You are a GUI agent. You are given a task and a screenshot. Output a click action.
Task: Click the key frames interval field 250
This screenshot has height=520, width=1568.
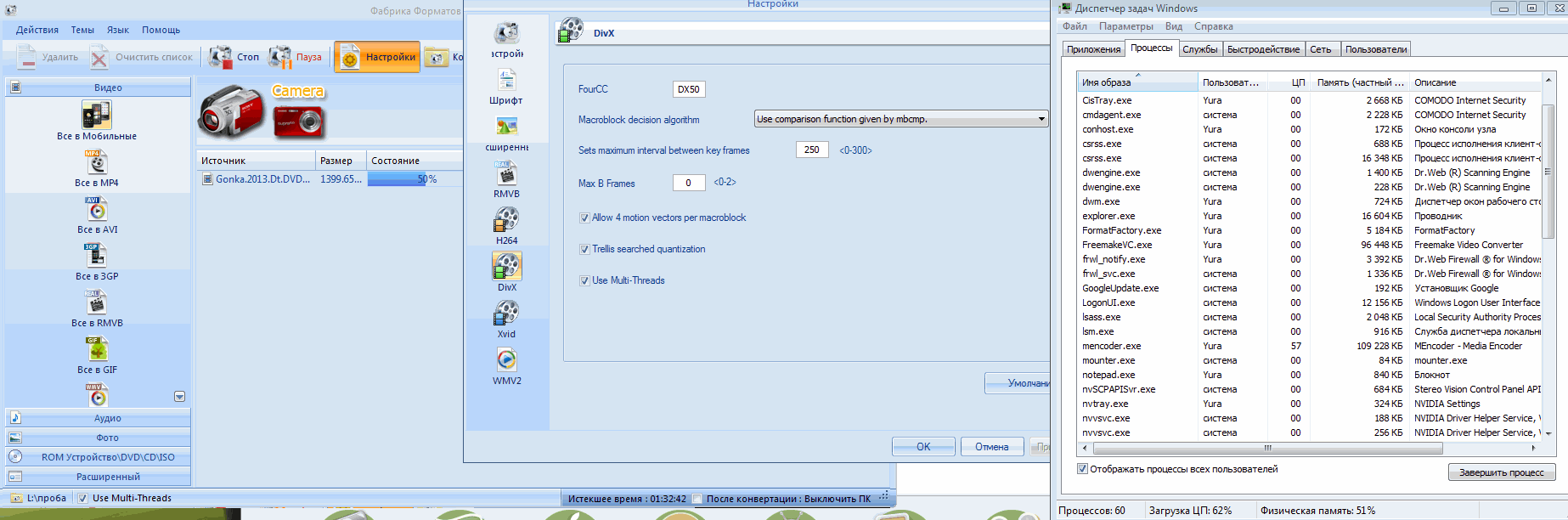(x=812, y=150)
